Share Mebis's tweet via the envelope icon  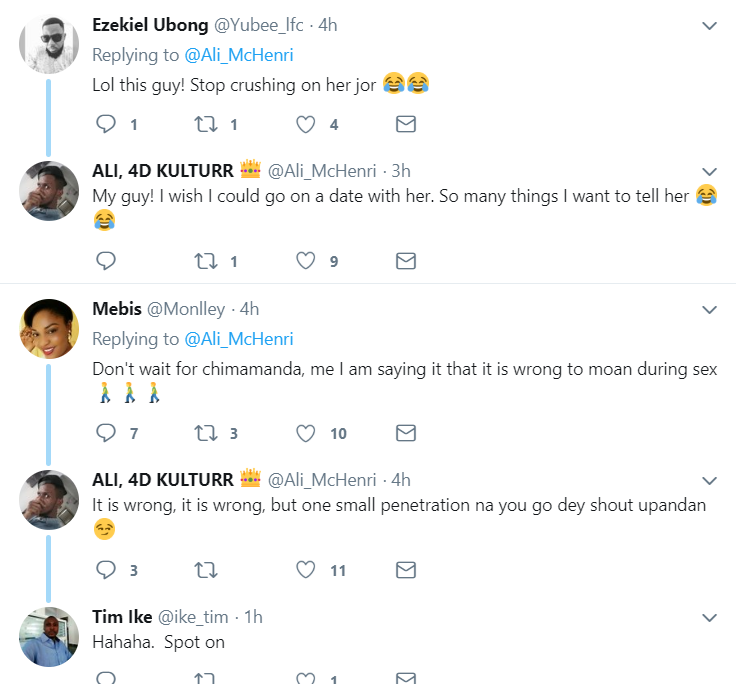click(x=406, y=433)
